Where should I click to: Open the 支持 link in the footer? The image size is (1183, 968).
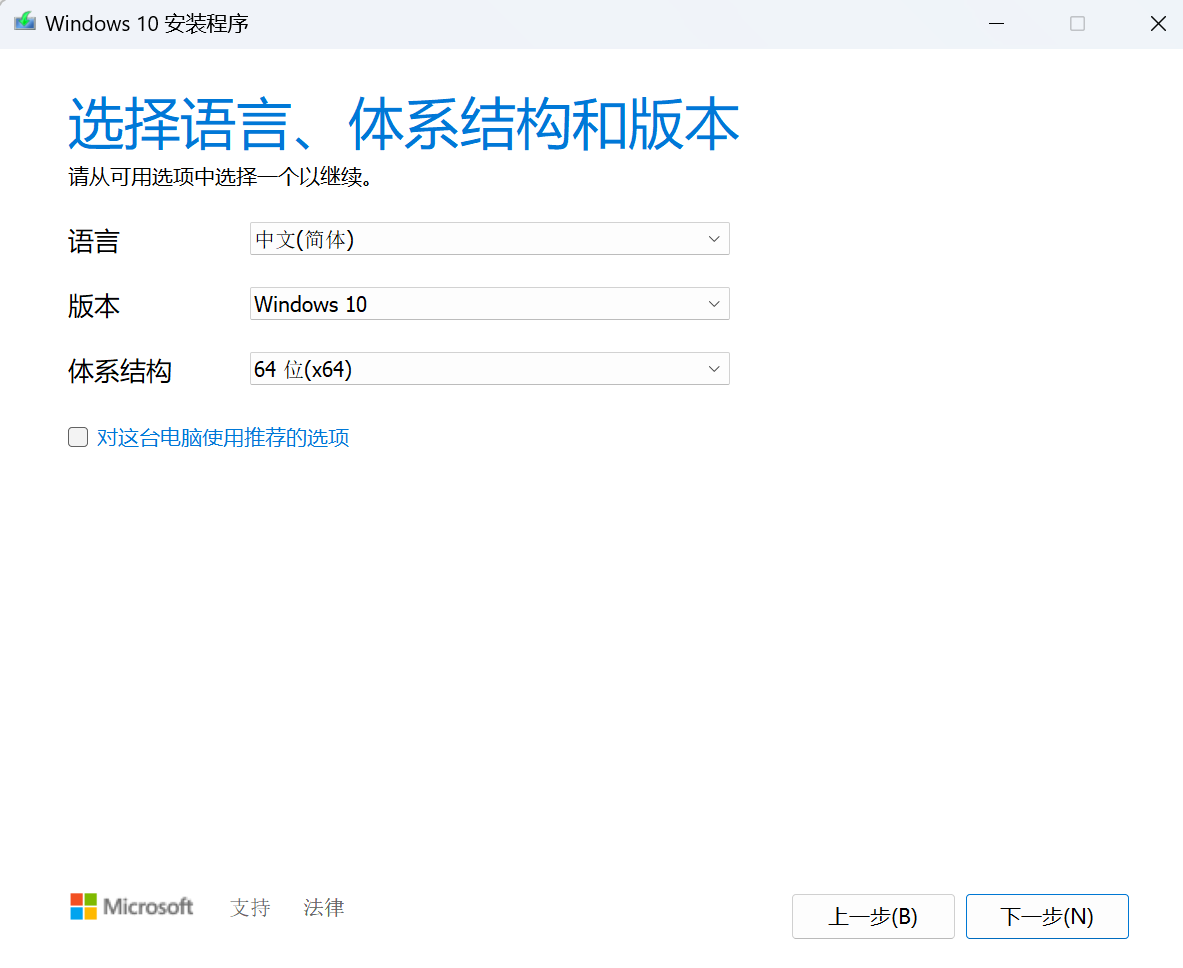(x=250, y=907)
